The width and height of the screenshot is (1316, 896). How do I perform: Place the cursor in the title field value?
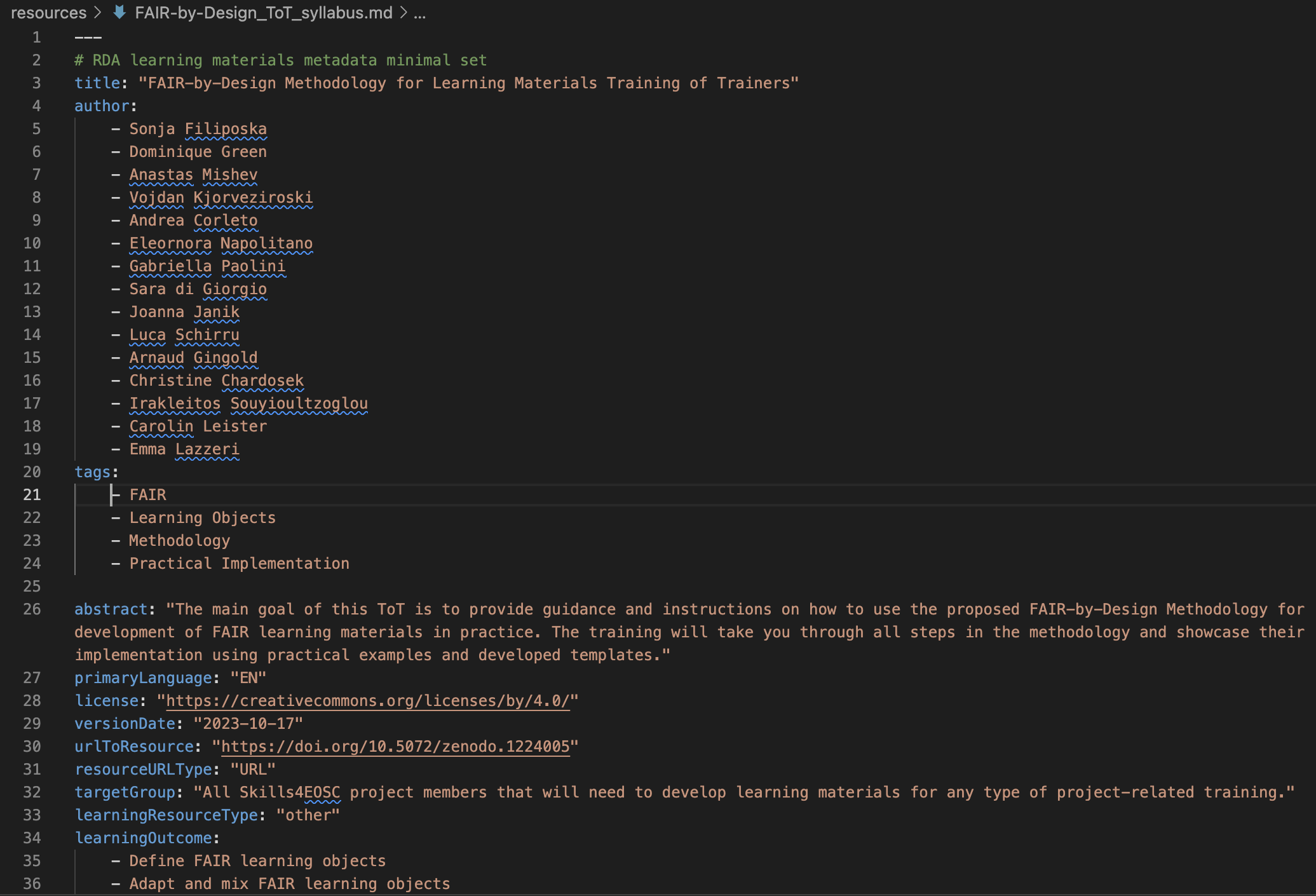tap(445, 83)
